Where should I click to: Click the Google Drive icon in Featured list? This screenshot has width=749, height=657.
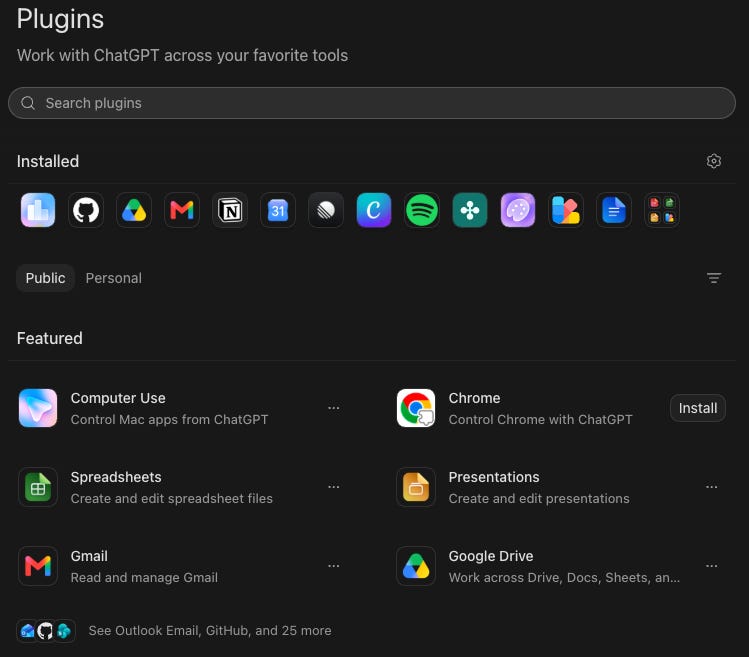[x=416, y=566]
